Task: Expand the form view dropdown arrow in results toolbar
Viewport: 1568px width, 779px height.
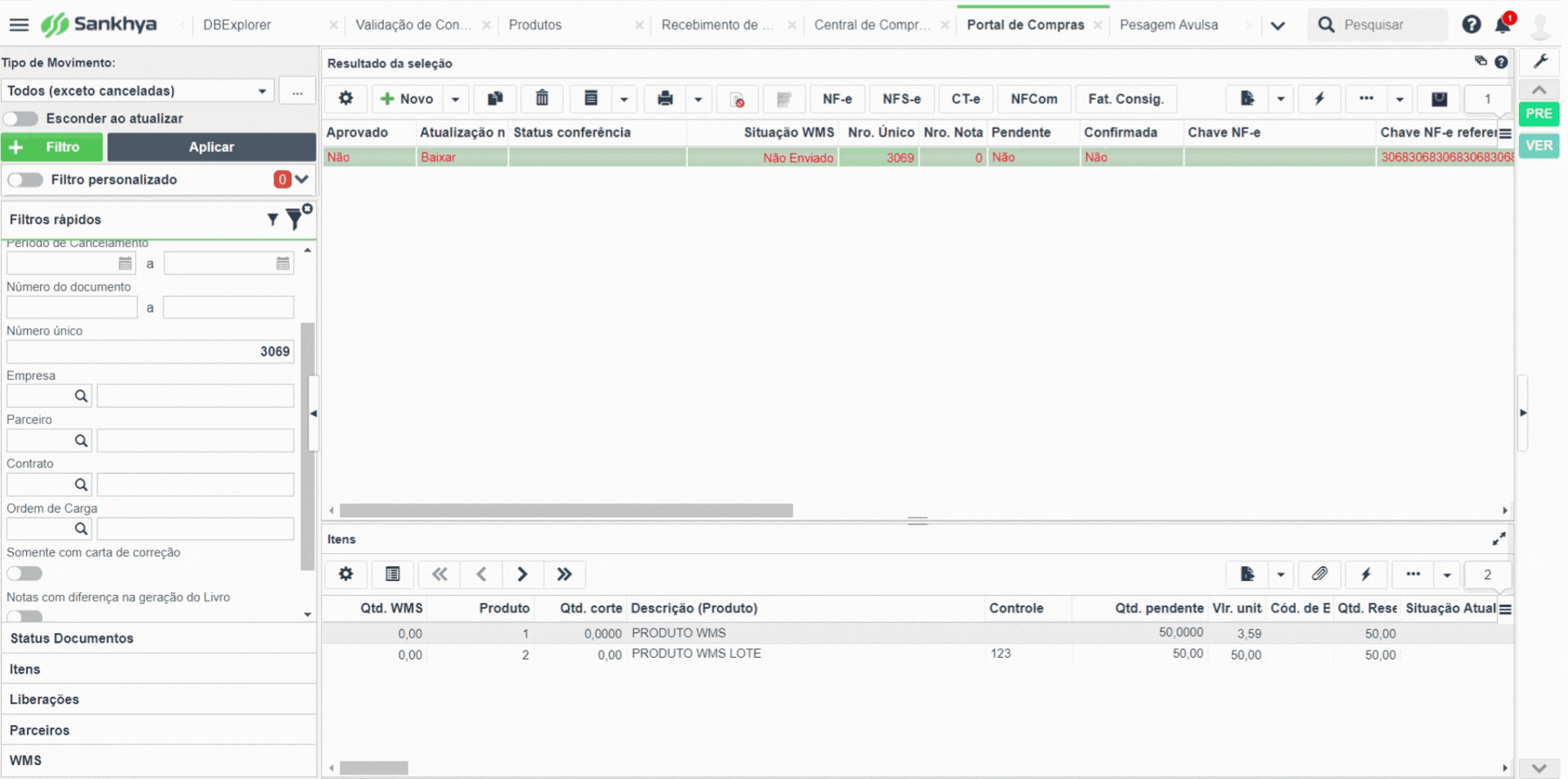Action: pyautogui.click(x=624, y=99)
